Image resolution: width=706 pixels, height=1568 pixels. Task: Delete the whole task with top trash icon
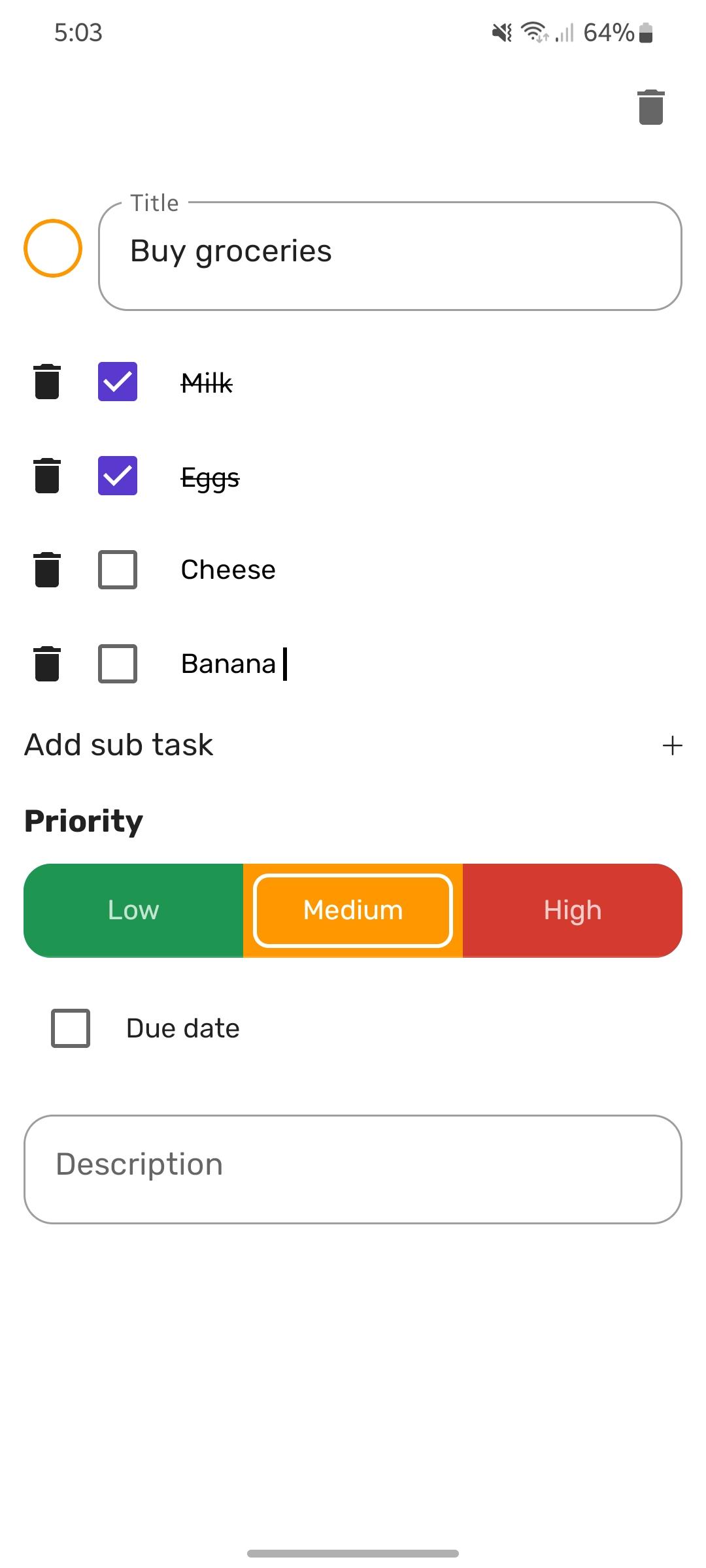click(x=650, y=107)
